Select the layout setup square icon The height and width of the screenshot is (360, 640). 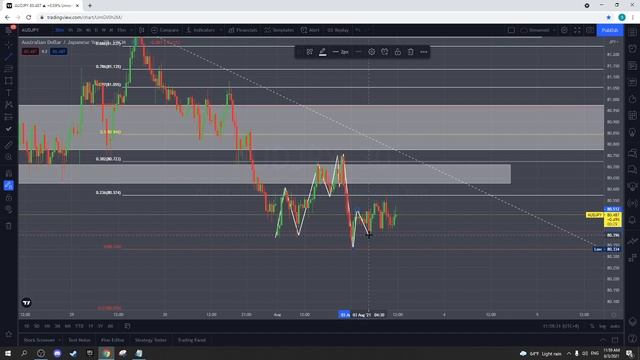(511, 30)
